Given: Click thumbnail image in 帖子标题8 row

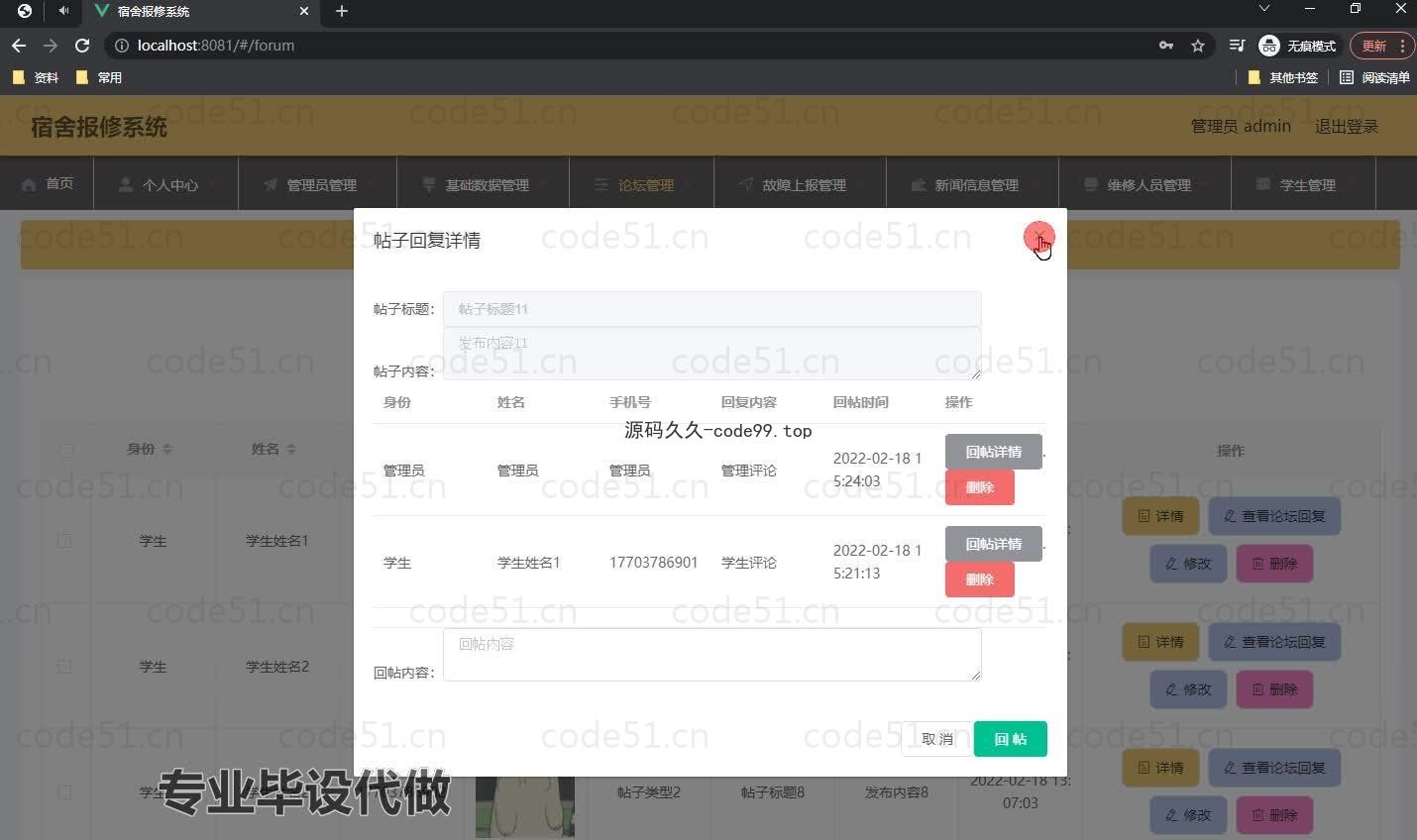Looking at the screenshot, I should (x=525, y=806).
